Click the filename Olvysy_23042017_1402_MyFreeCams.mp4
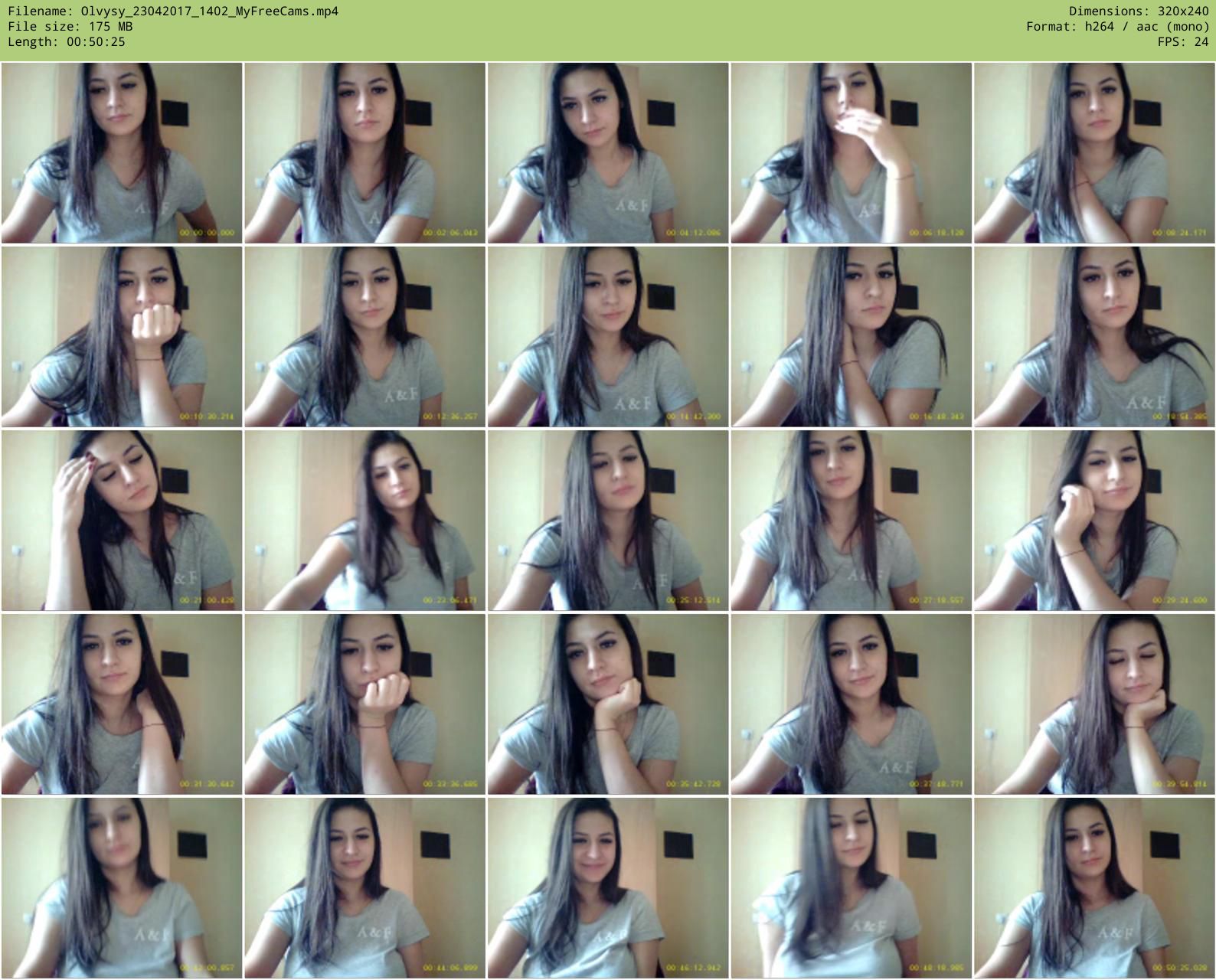The image size is (1216, 980). point(209,11)
